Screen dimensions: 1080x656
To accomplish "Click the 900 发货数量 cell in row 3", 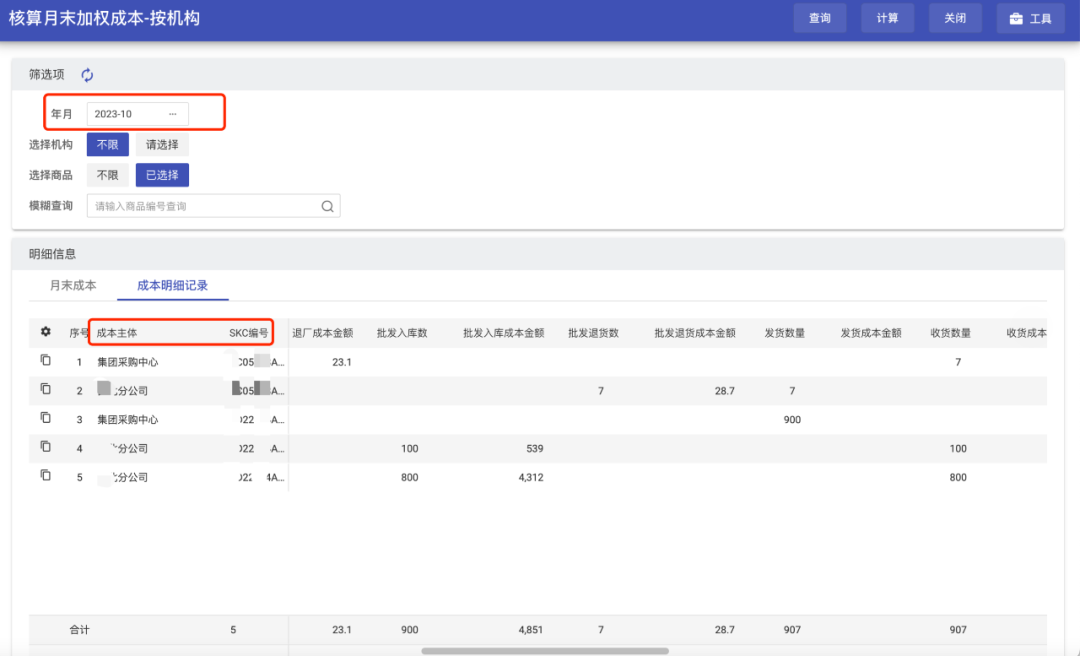I will (792, 419).
